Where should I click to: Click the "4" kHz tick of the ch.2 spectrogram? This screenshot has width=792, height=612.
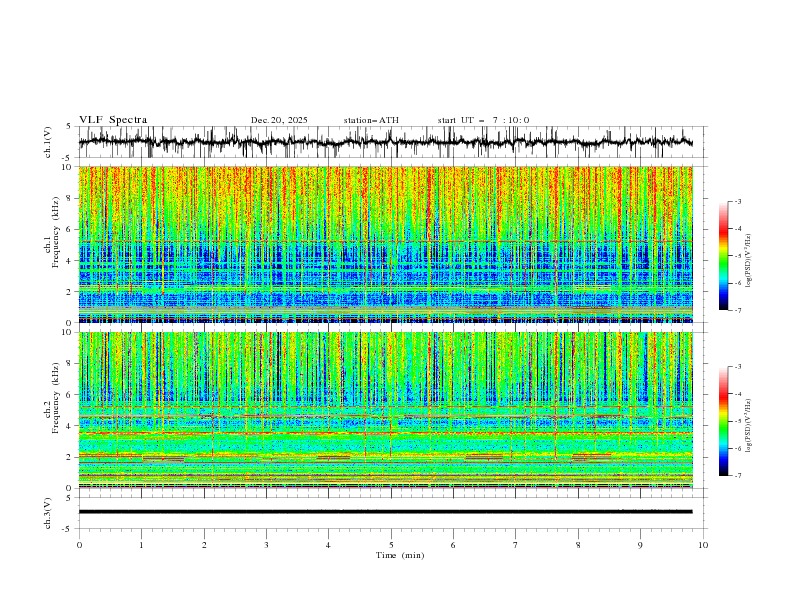71,426
